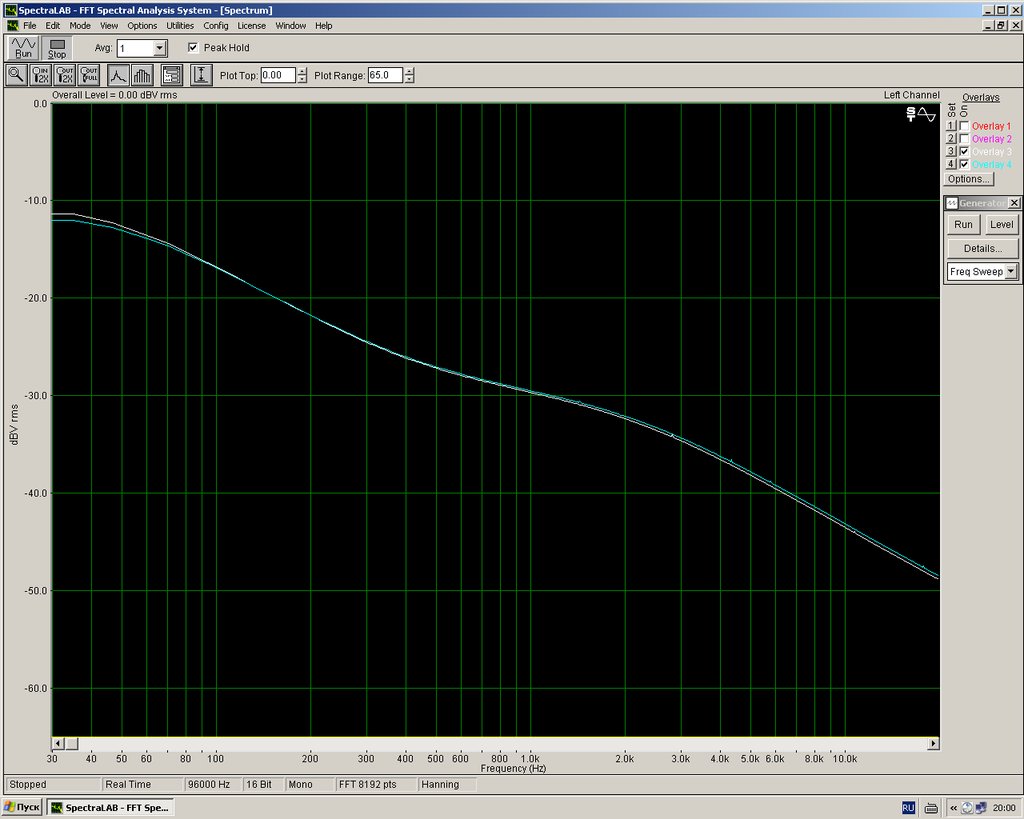
Task: Click the overlay Options... button
Action: coord(969,179)
